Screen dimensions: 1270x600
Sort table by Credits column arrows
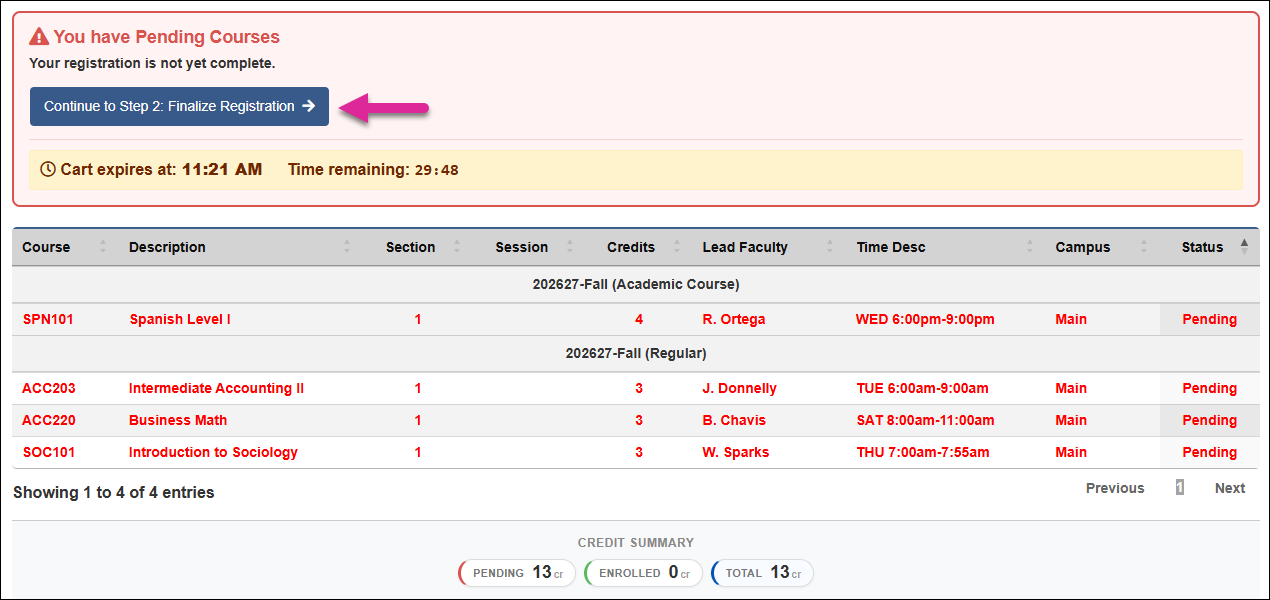pyautogui.click(x=677, y=247)
